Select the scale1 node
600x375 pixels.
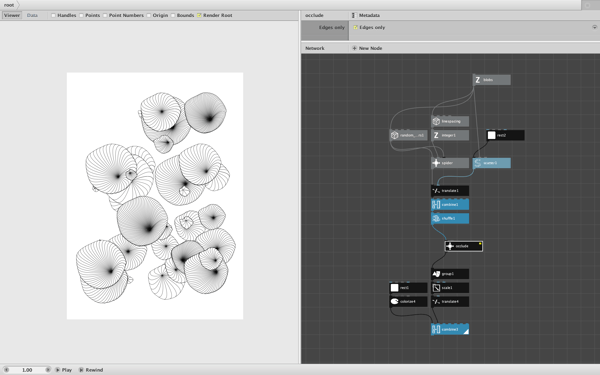(x=450, y=287)
